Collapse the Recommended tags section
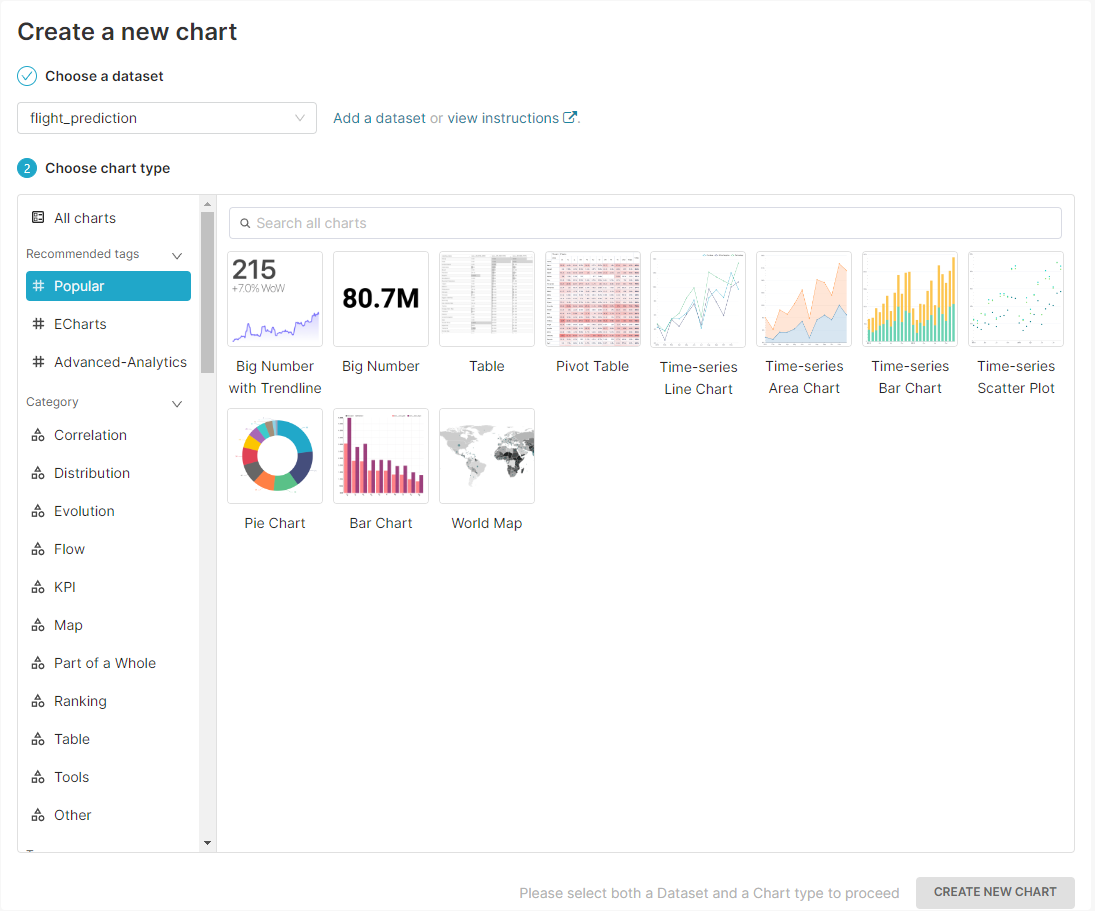This screenshot has width=1095, height=911. pos(177,254)
